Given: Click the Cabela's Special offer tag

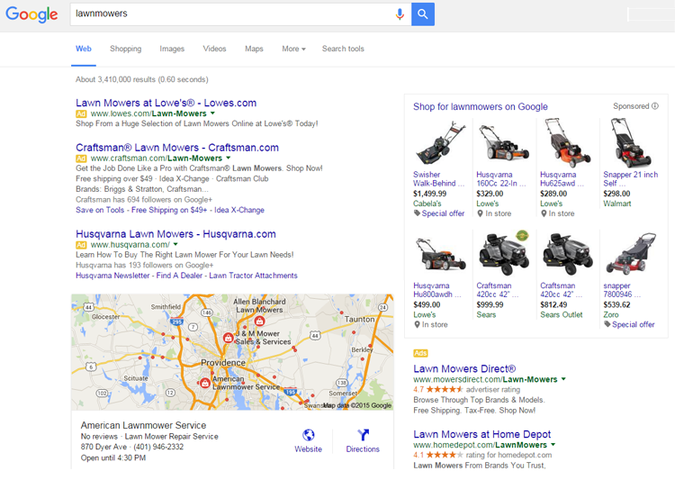Looking at the screenshot, I should pyautogui.click(x=439, y=214).
